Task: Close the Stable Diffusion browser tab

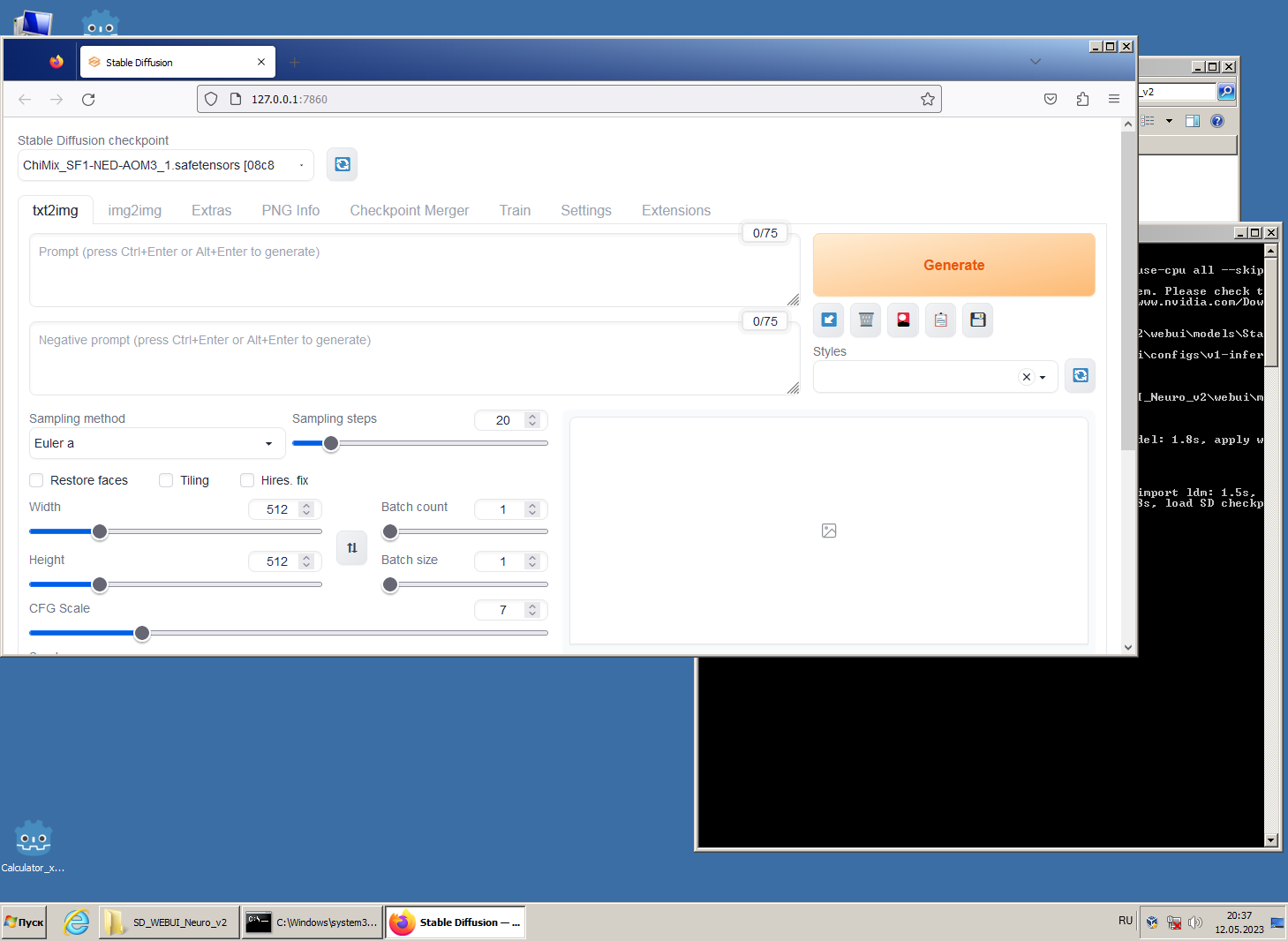Action: [x=261, y=62]
